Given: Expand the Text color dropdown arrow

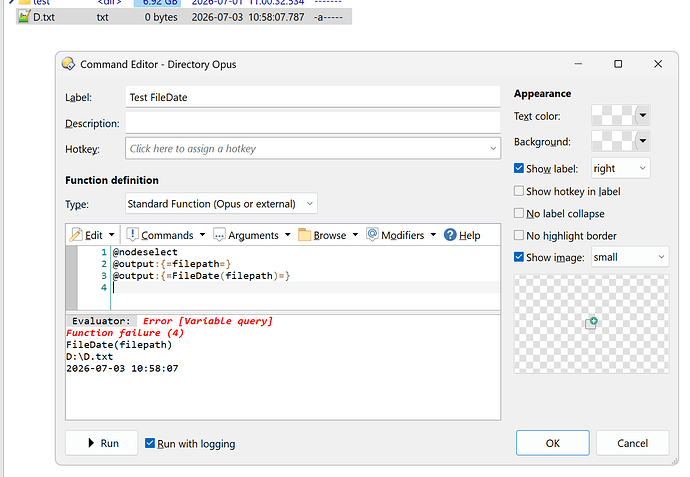Looking at the screenshot, I should [642, 116].
